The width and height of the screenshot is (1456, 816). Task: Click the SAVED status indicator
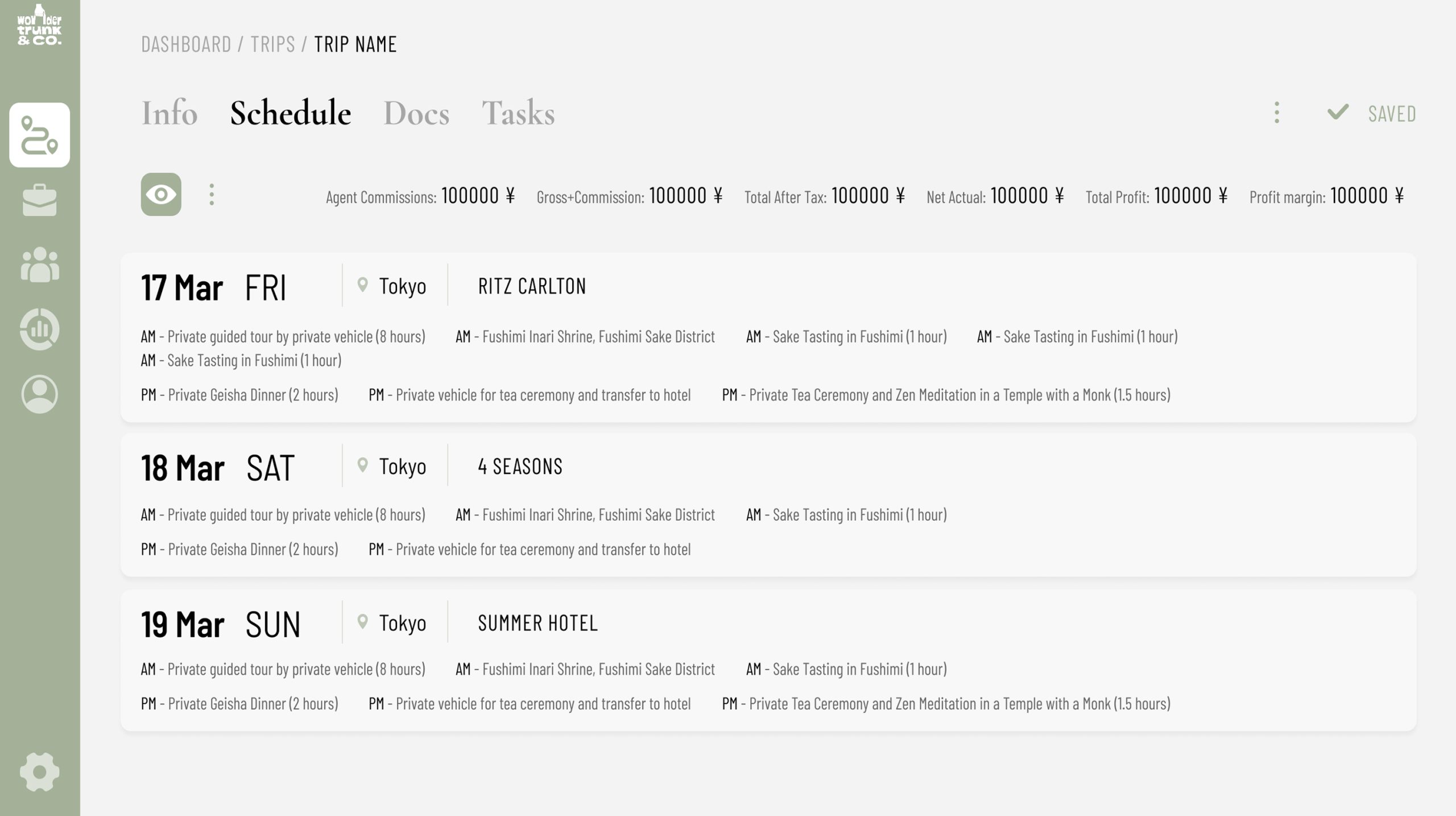click(1371, 113)
